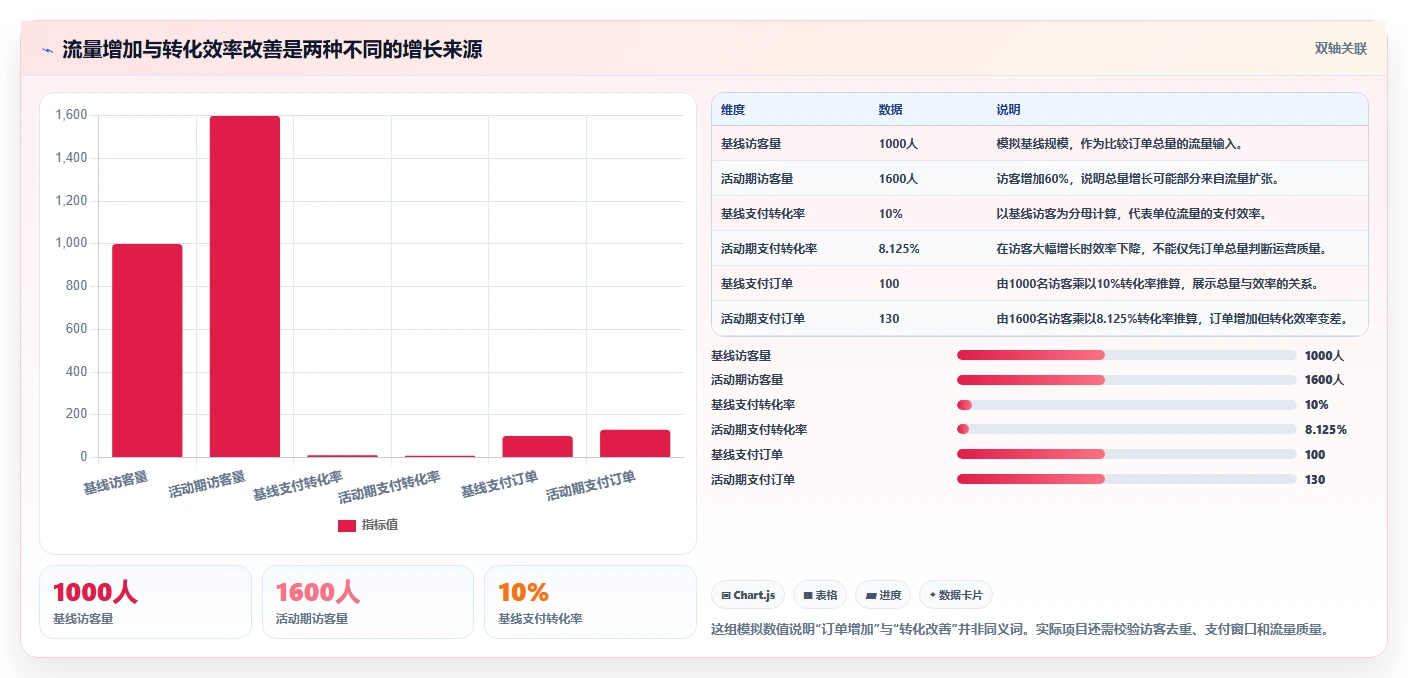Click the 1,600 y-axis label
This screenshot has height=678, width=1408.
[71, 115]
